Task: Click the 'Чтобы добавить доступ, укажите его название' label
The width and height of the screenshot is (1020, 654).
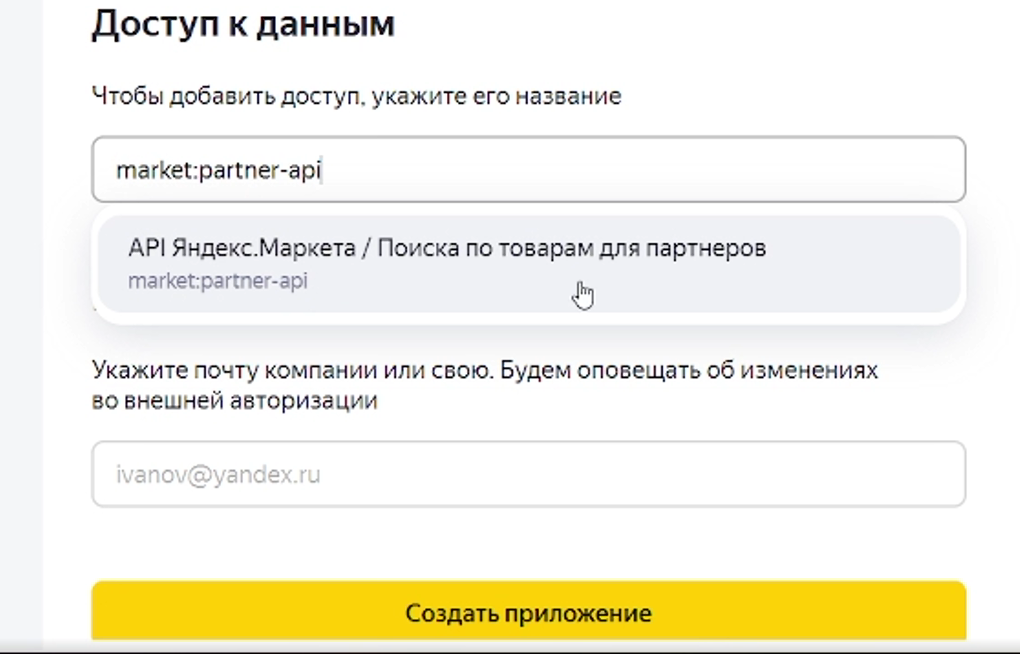Action: coord(356,96)
